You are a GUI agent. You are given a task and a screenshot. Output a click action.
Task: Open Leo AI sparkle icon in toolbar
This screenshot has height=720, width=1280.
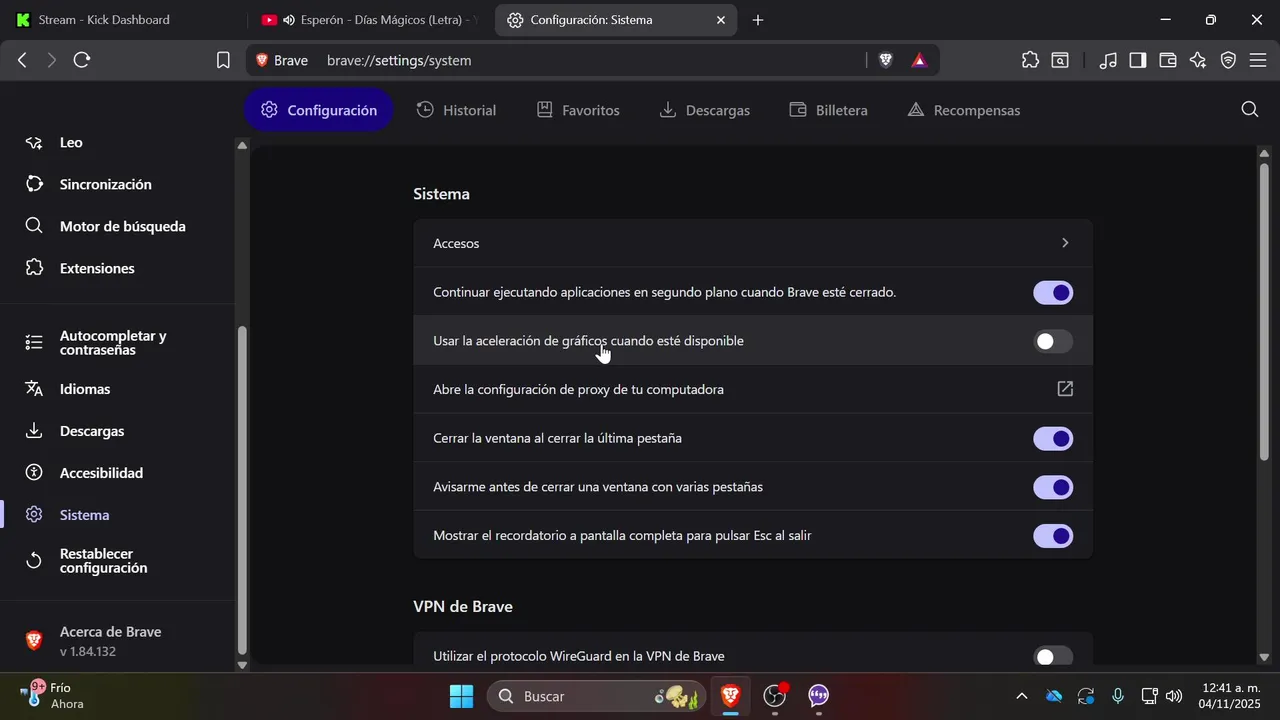pos(1198,60)
